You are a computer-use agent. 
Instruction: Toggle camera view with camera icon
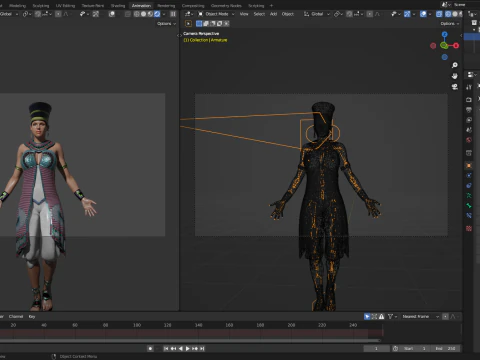coord(455,87)
